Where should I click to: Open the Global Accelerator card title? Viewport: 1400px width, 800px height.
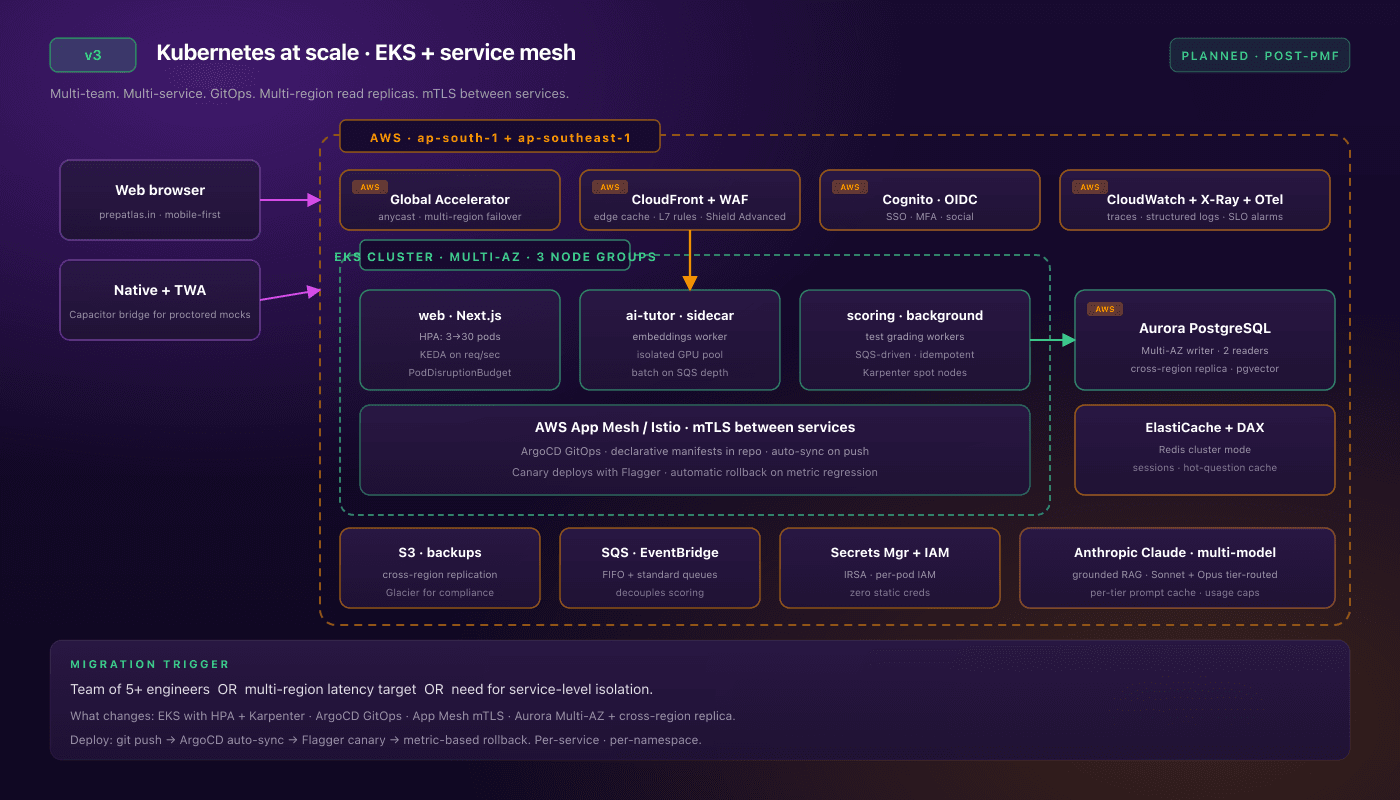pyautogui.click(x=450, y=200)
